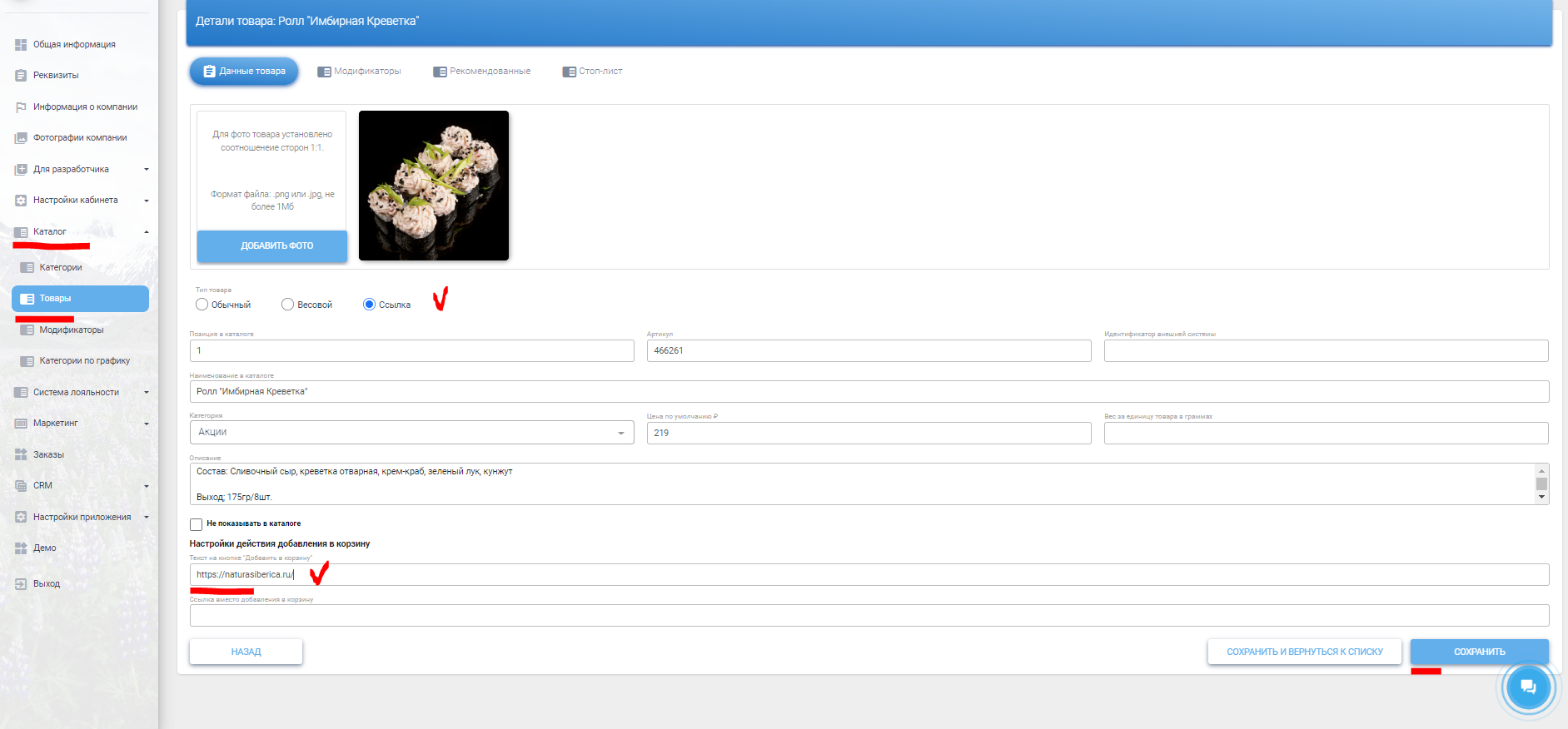Select the Весовой product type radio
This screenshot has width=1568, height=729.
(x=287, y=305)
